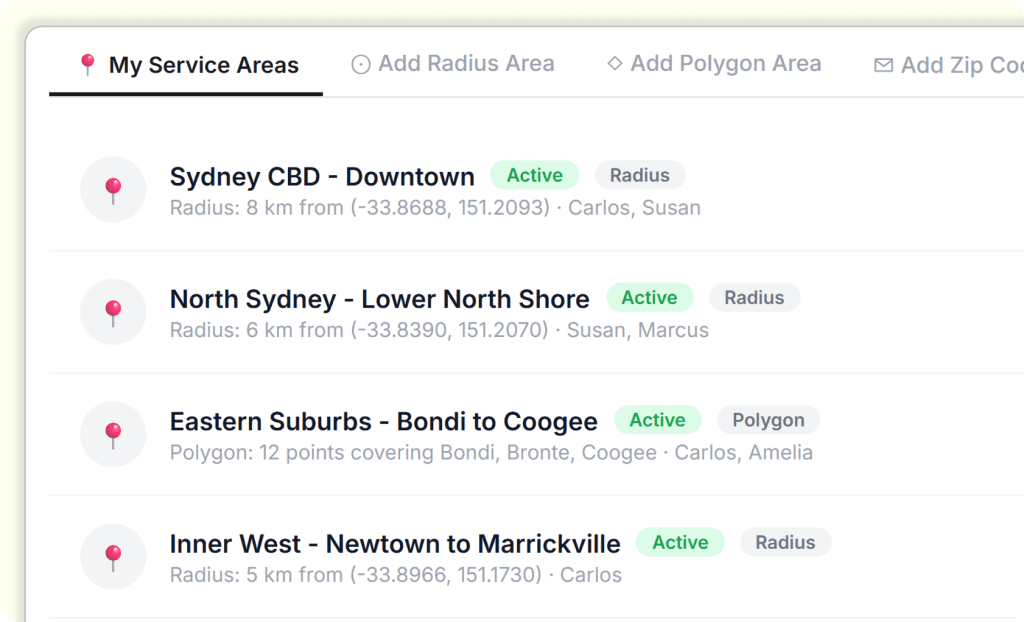This screenshot has width=1024, height=622.
Task: Toggle the Active status on Sydney CBD - Downtown
Action: 534,175
